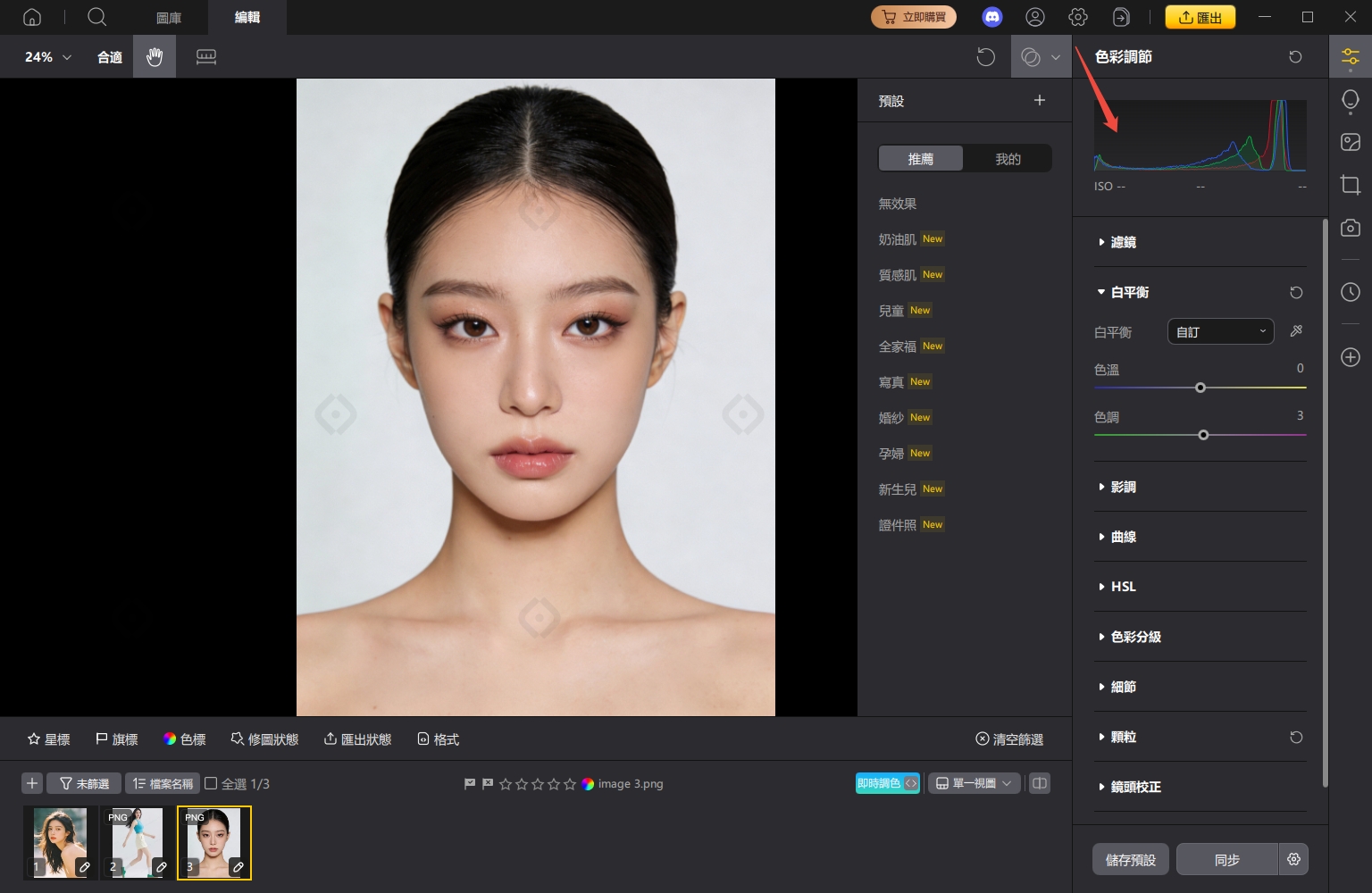Reset the white balance section
The height and width of the screenshot is (893, 1372).
(x=1296, y=292)
